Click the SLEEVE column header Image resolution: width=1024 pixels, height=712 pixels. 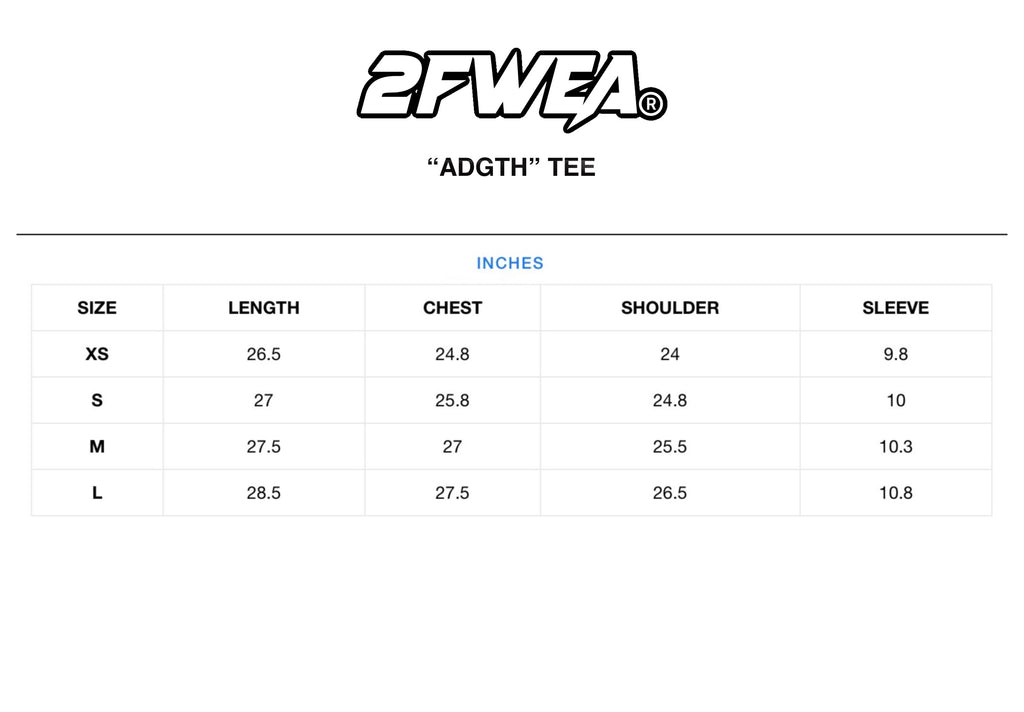pos(896,308)
